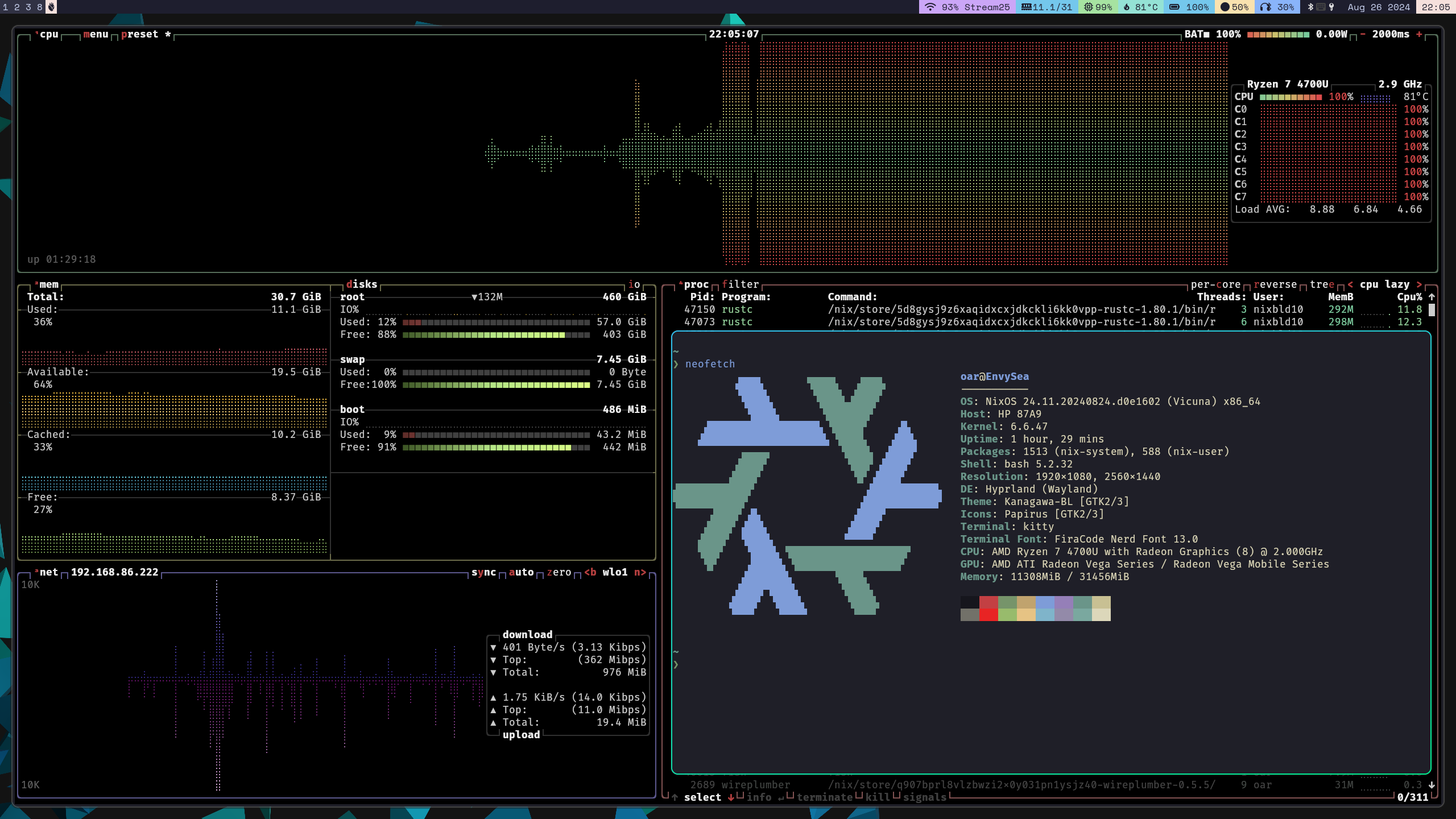This screenshot has width=1456, height=819.
Task: Click the process list scroll-up arrow
Action: coord(1432,297)
